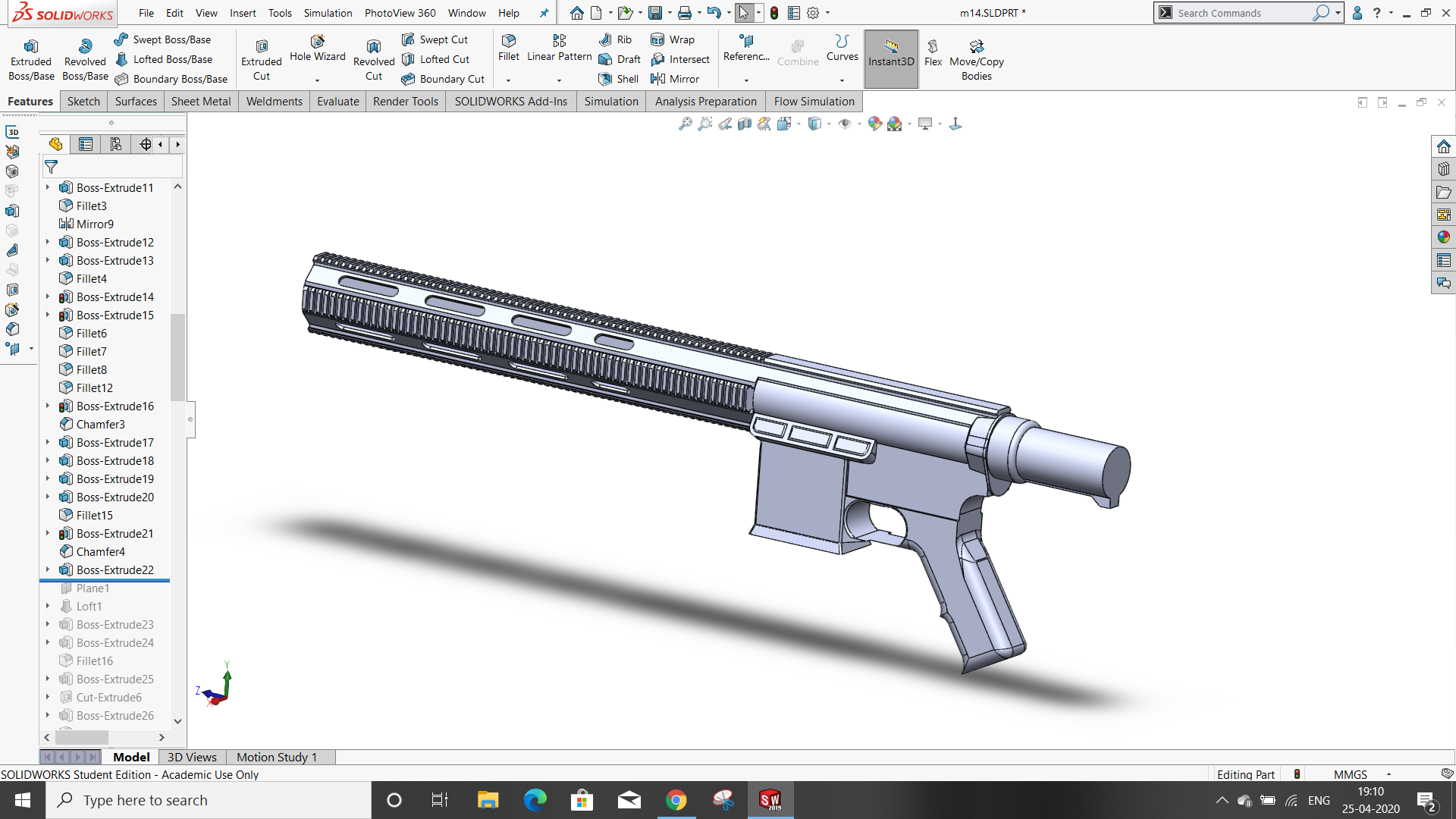Screen dimensions: 1456x819
Task: Expand the Boss-Extrude11 feature
Action: coord(48,187)
